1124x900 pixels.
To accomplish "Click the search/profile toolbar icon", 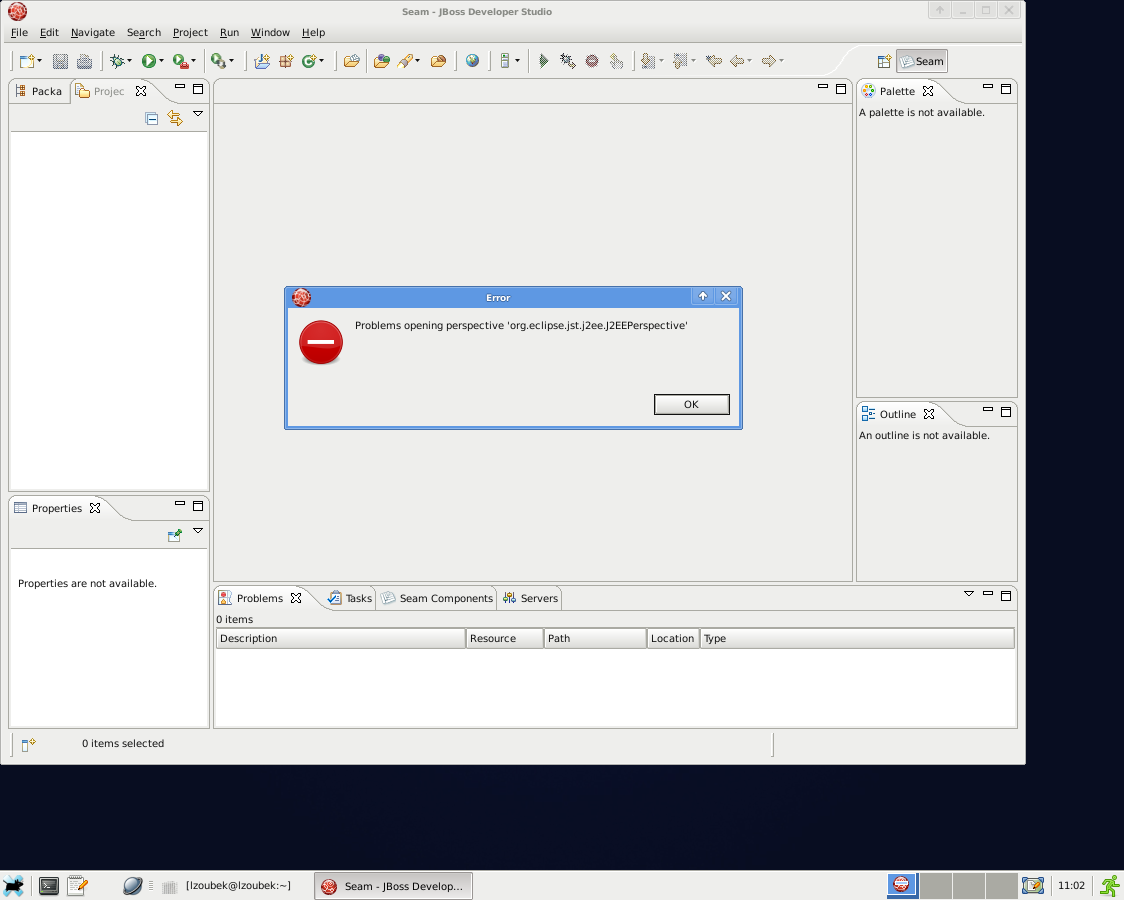I will tap(218, 62).
